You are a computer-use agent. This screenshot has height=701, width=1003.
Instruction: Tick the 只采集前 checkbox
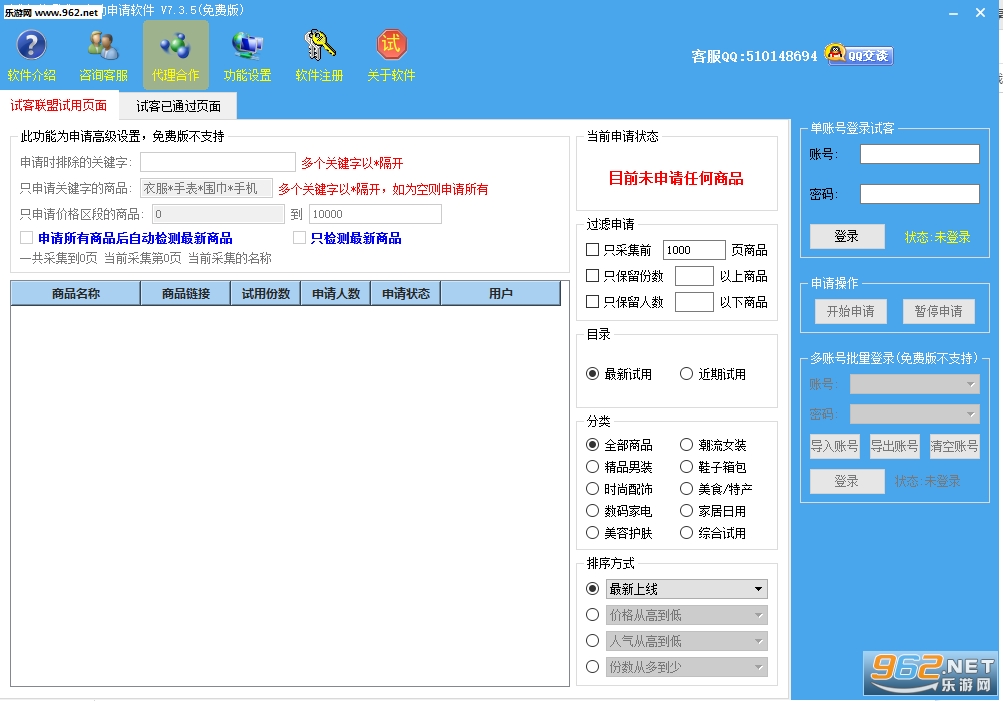(x=592, y=250)
